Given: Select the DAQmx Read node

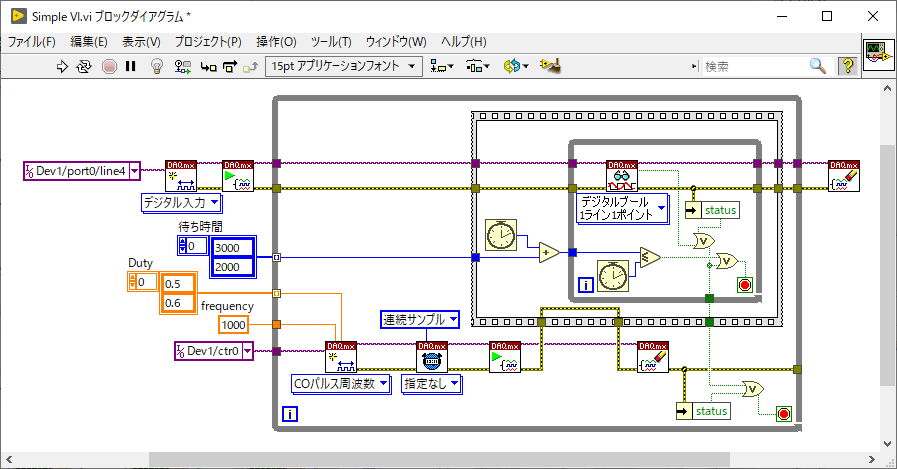Looking at the screenshot, I should coord(622,176).
